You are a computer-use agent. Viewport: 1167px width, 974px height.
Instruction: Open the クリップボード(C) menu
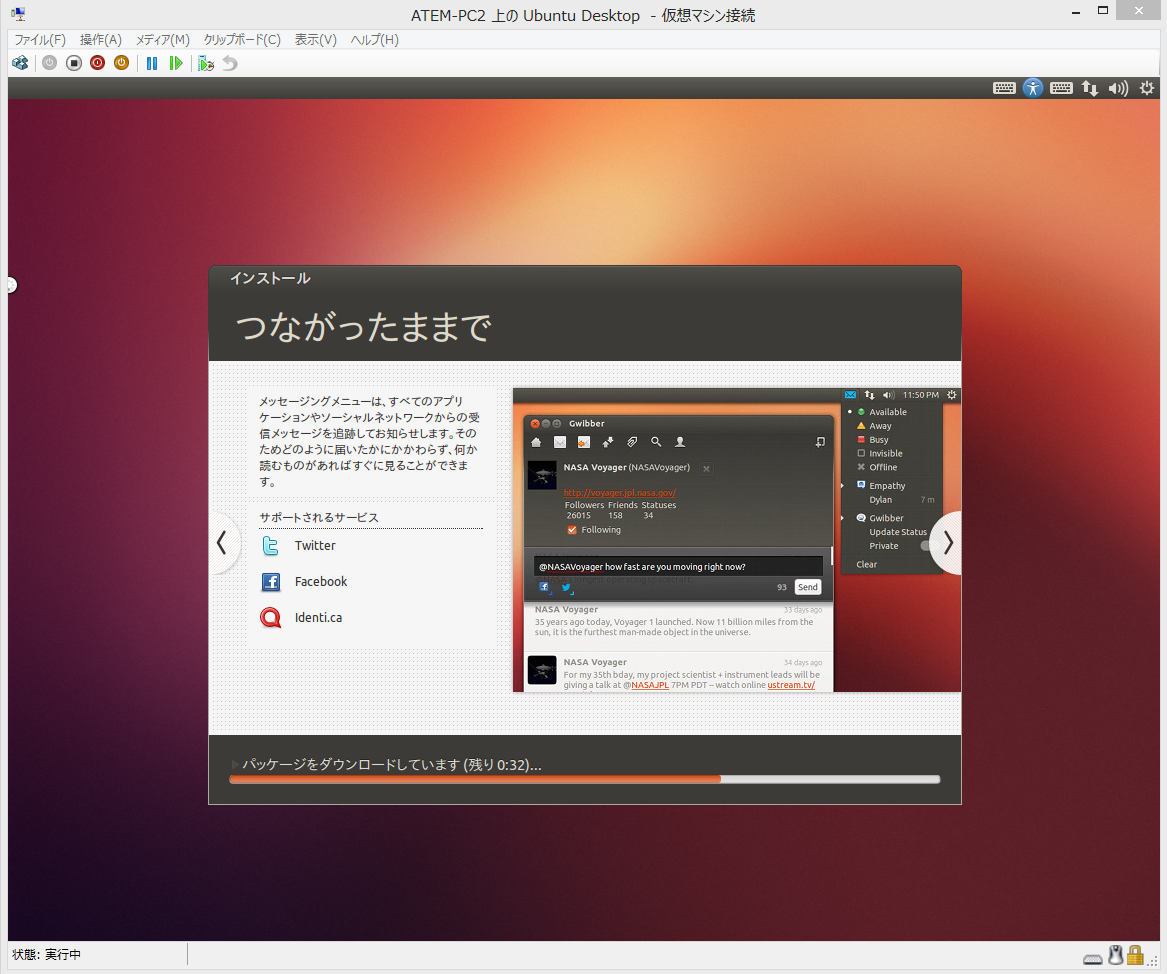coord(242,39)
